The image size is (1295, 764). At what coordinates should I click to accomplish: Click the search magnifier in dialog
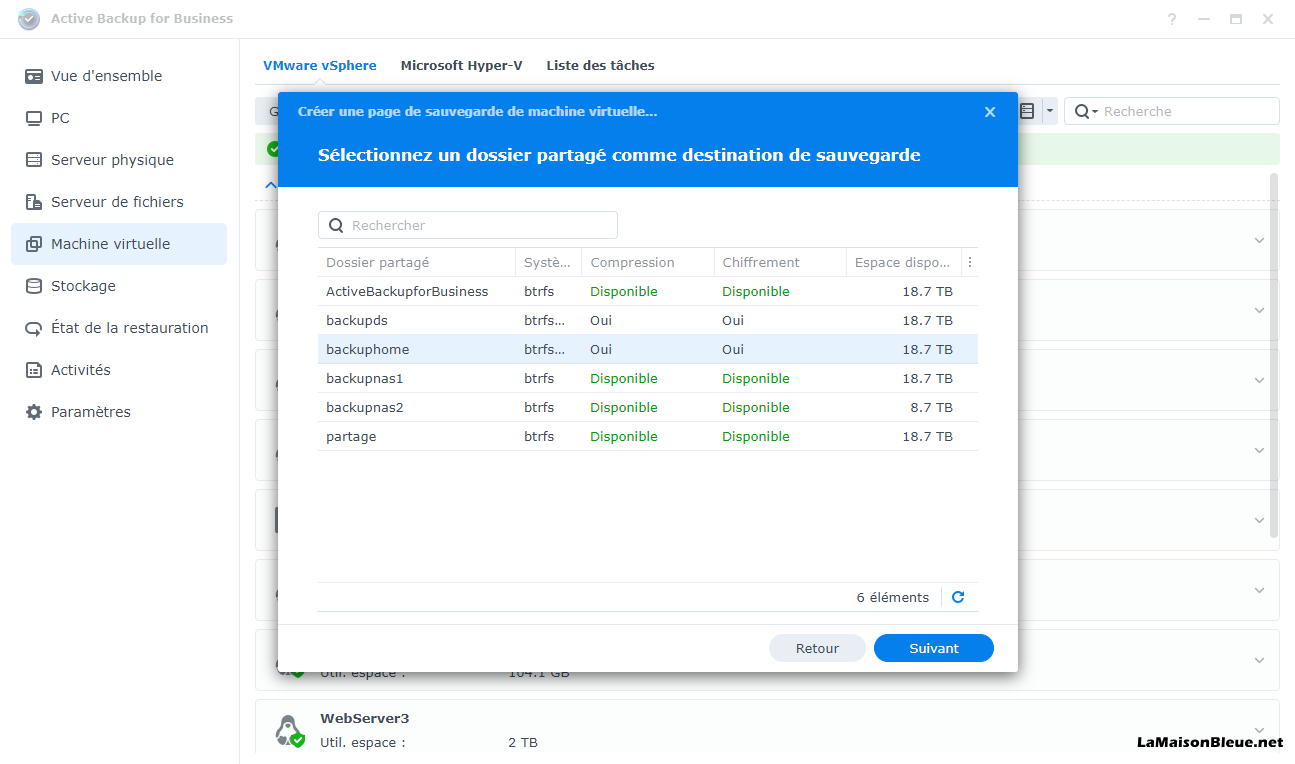pos(336,225)
